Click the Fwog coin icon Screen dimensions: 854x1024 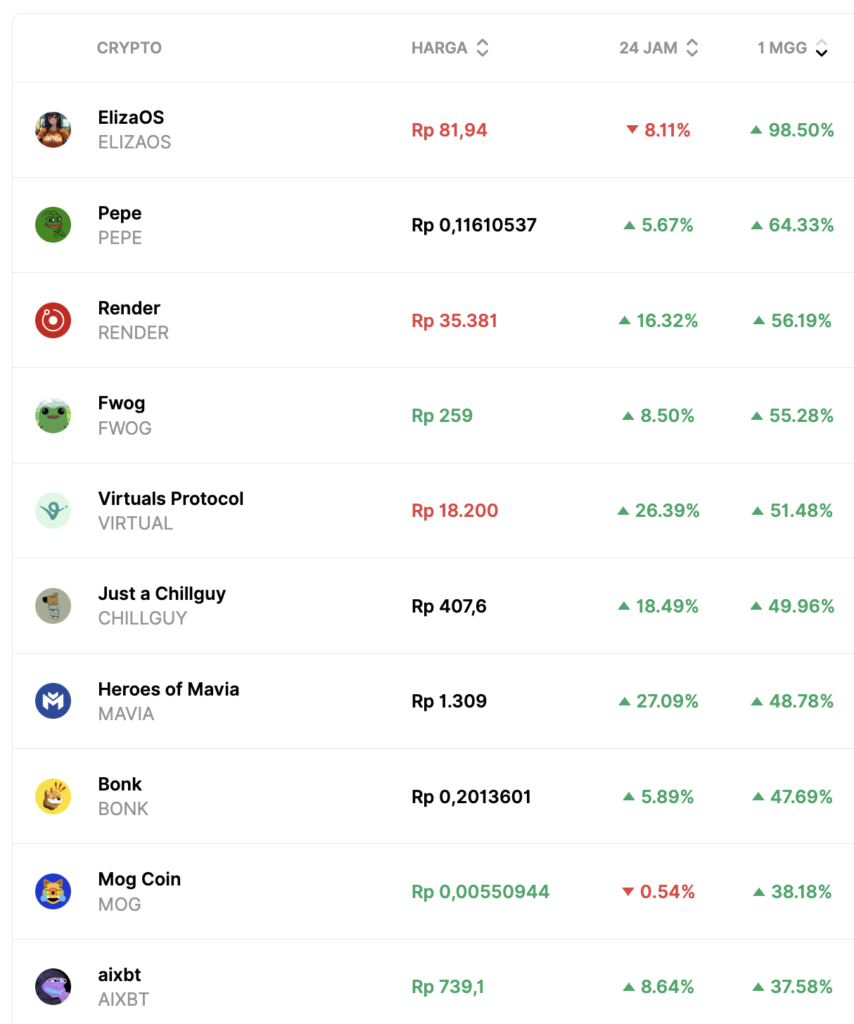tap(53, 415)
